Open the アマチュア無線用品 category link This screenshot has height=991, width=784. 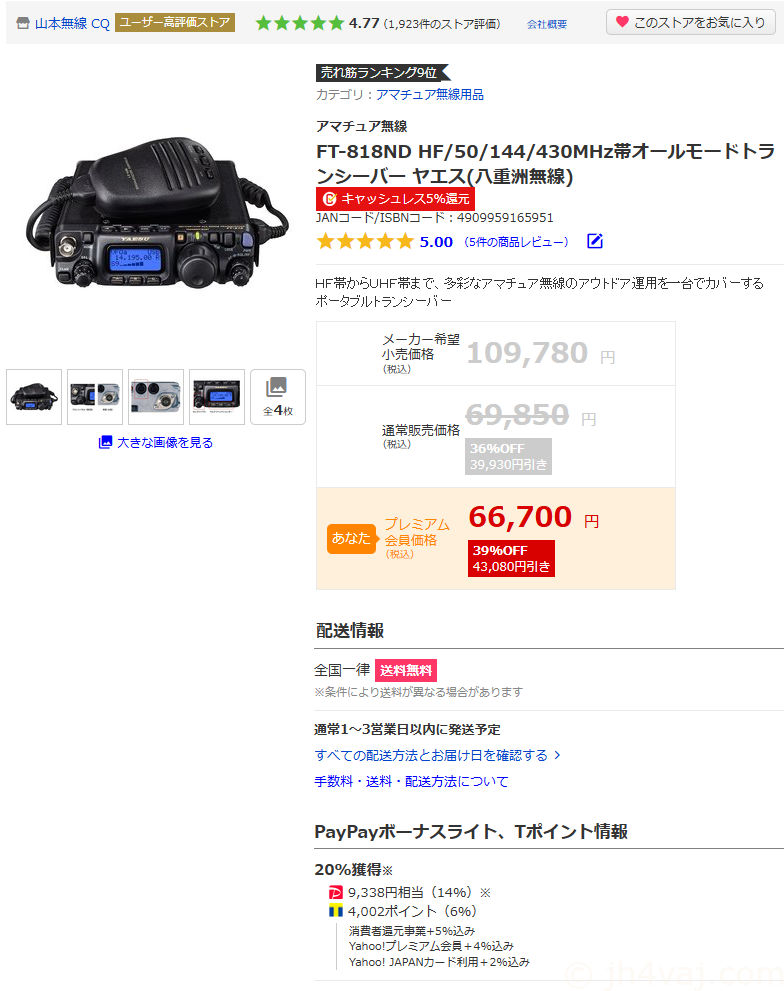pos(430,95)
